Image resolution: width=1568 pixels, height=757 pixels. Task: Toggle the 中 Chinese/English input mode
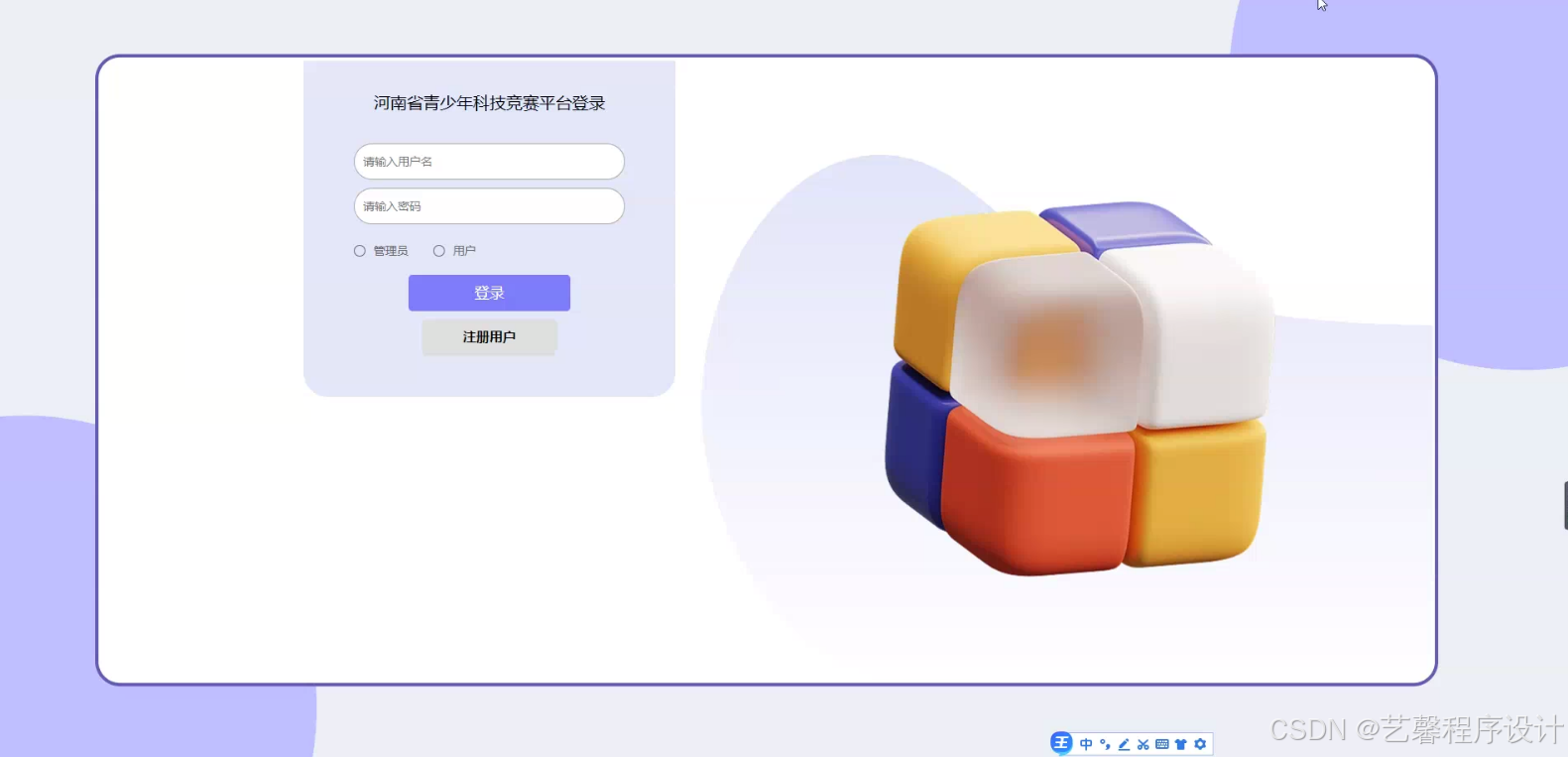click(1086, 744)
